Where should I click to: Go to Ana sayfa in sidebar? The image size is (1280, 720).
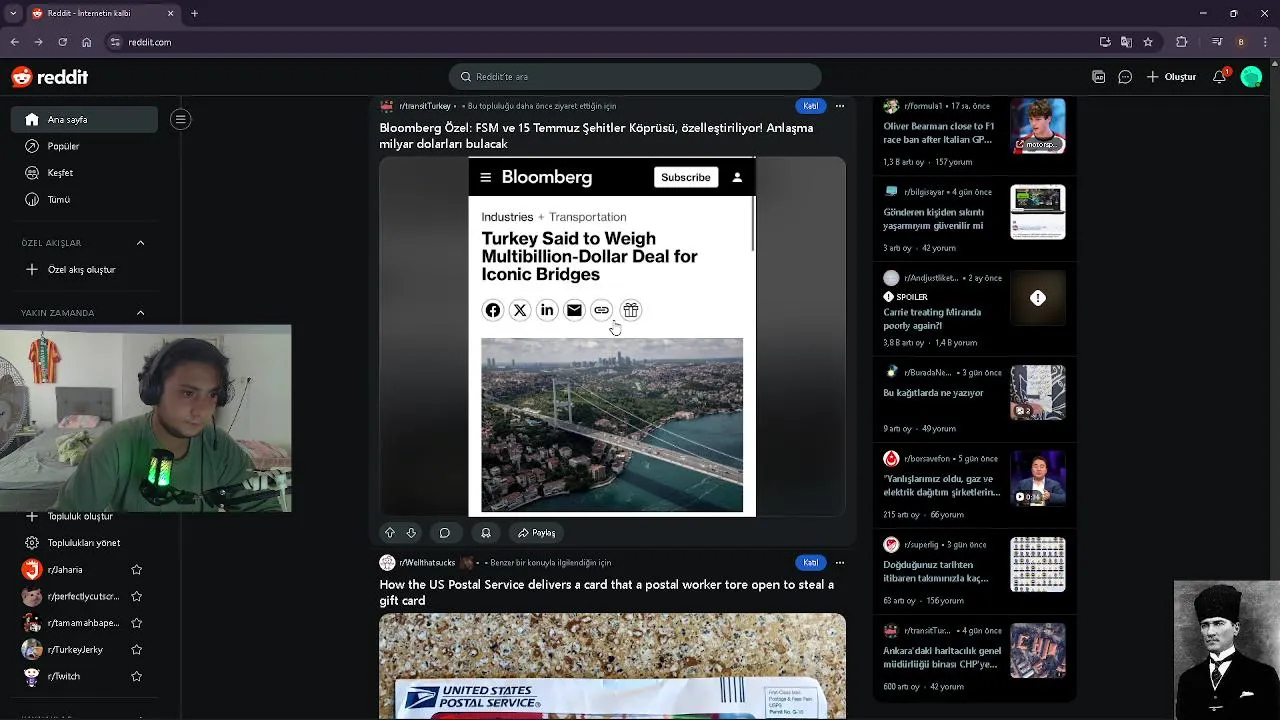(x=84, y=119)
